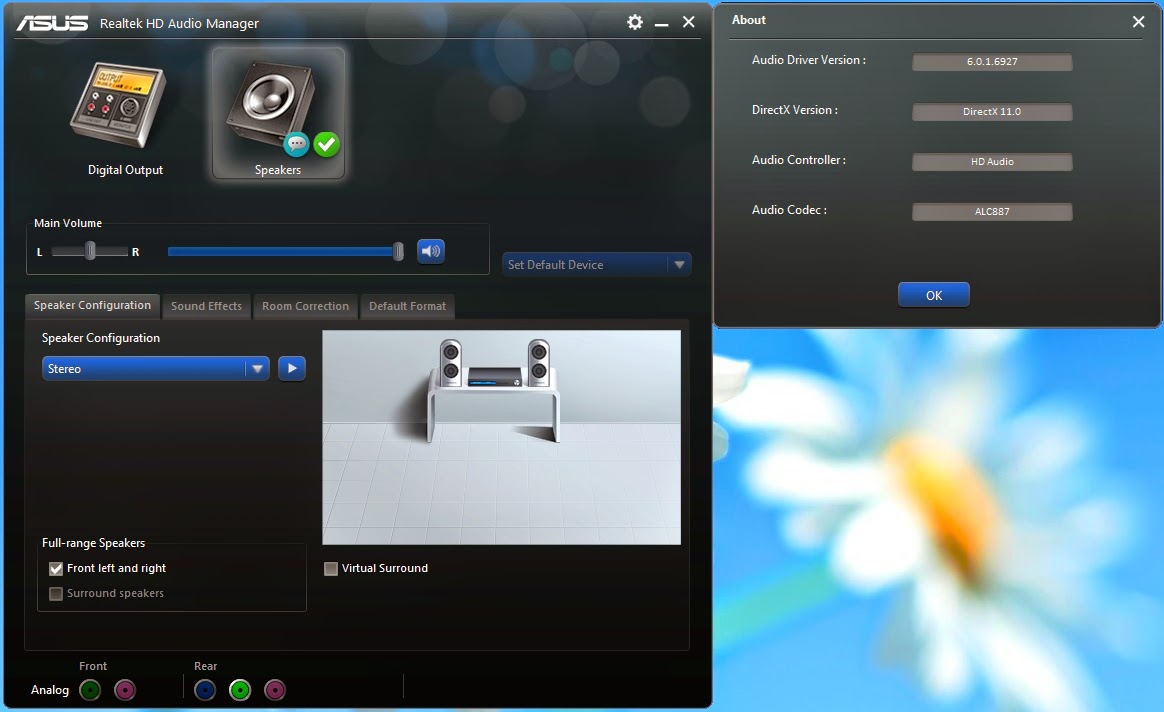Image resolution: width=1164 pixels, height=712 pixels.
Task: Click the speaker room preview image
Action: click(502, 437)
